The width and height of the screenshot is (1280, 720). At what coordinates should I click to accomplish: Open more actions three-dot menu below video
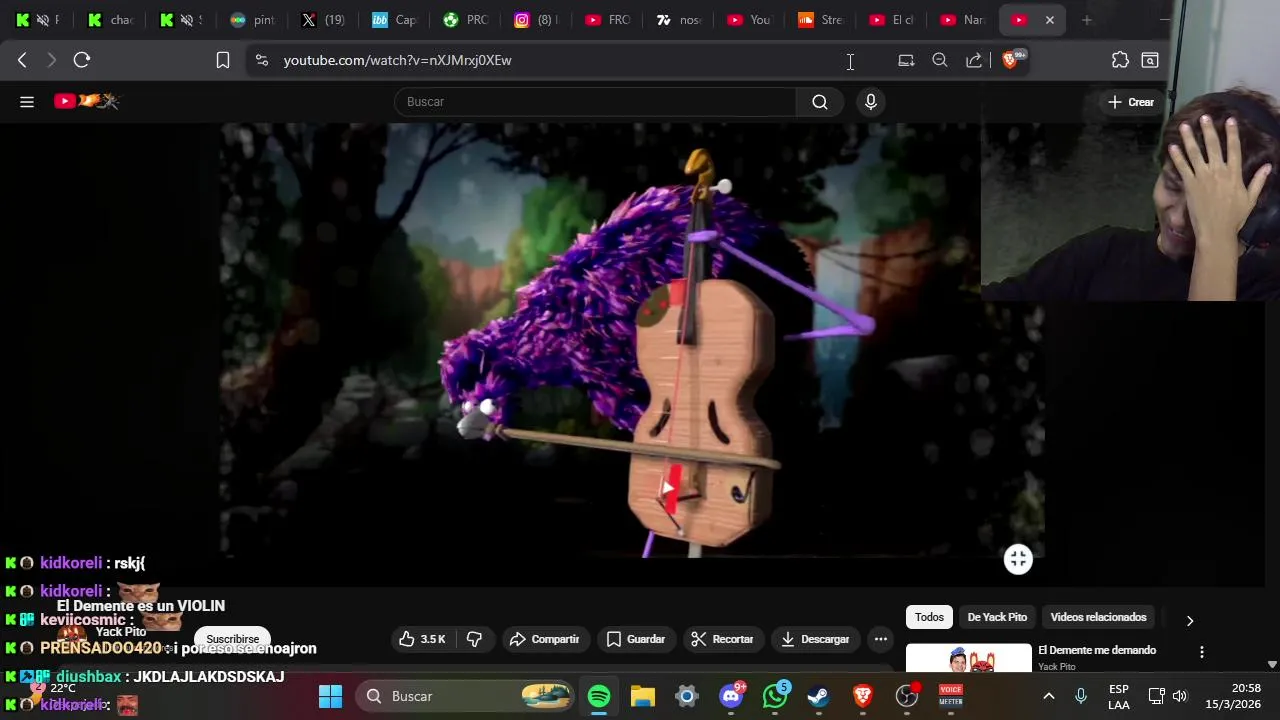(x=881, y=639)
